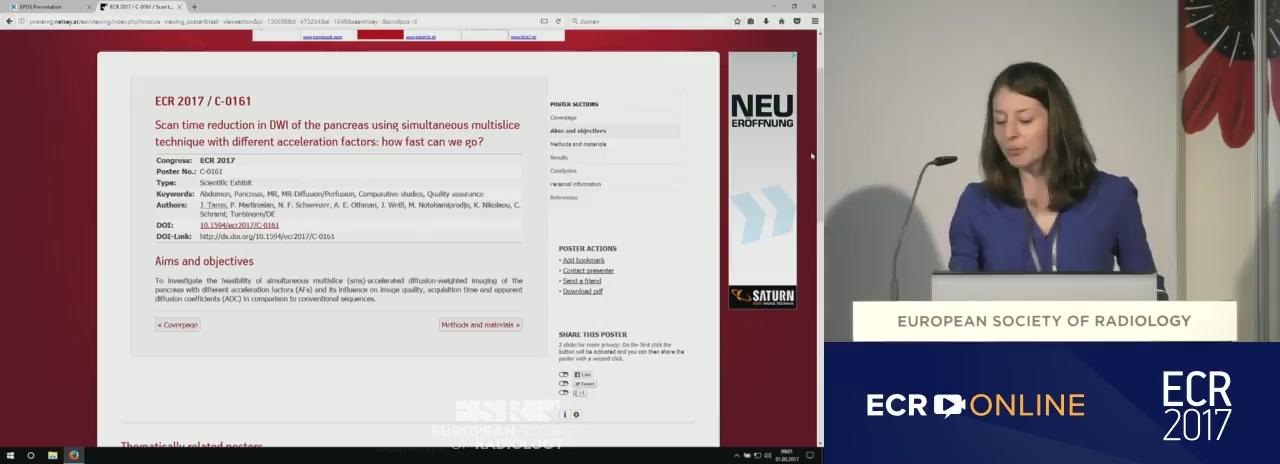Image resolution: width=1280 pixels, height=464 pixels.
Task: Enable the Google +1 share toggle
Action: click(x=564, y=393)
